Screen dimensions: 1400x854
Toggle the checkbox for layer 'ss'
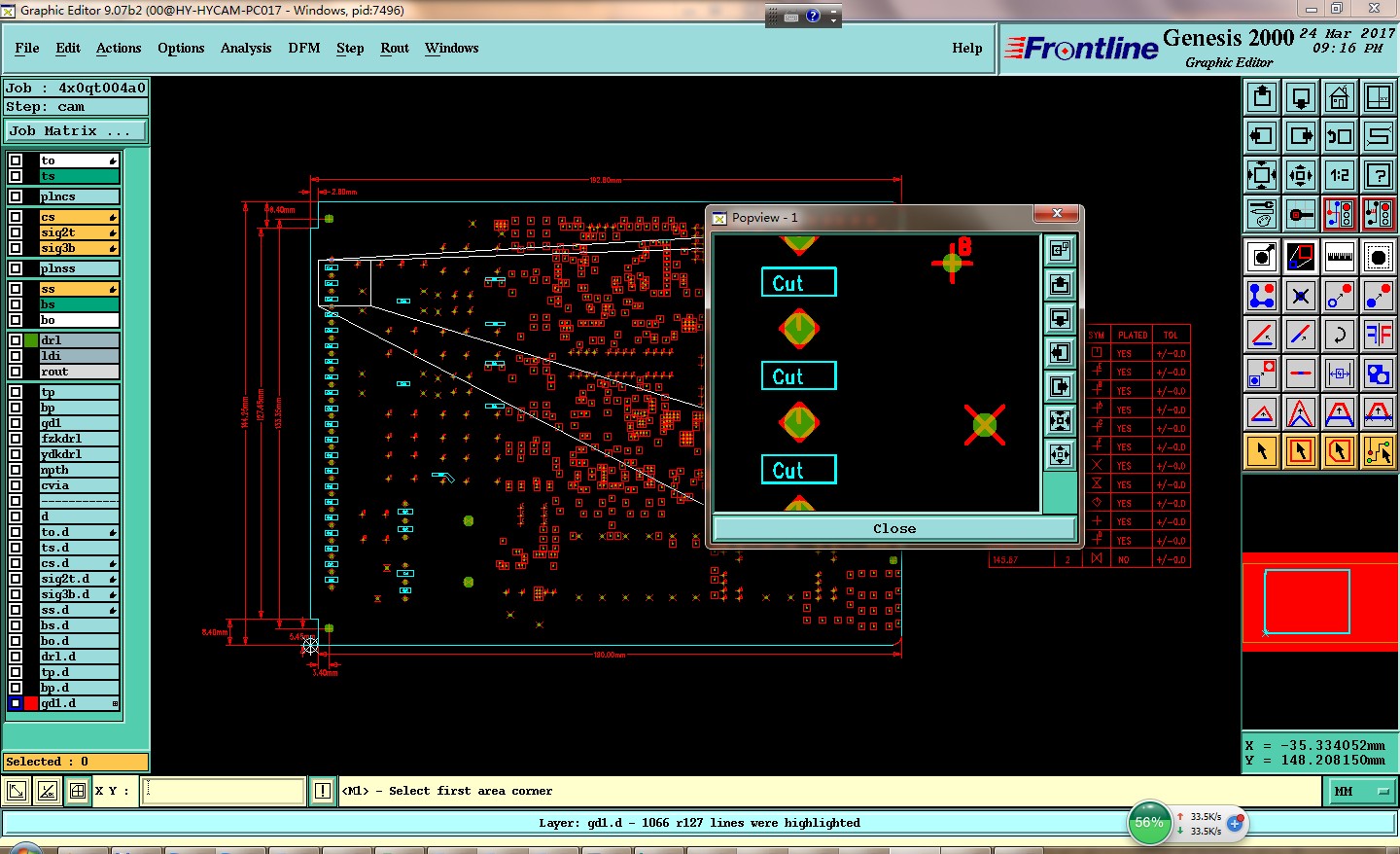16,289
